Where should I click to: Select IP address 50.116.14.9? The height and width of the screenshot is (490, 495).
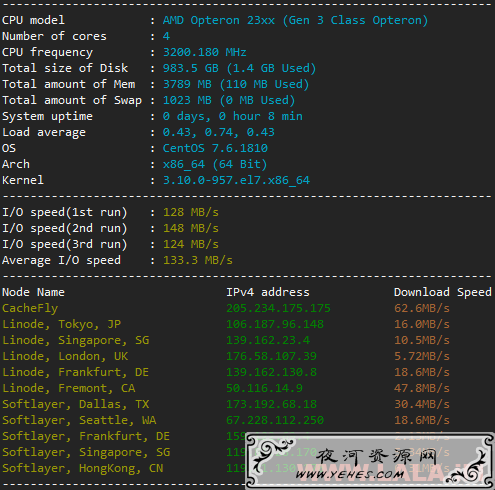click(264, 388)
